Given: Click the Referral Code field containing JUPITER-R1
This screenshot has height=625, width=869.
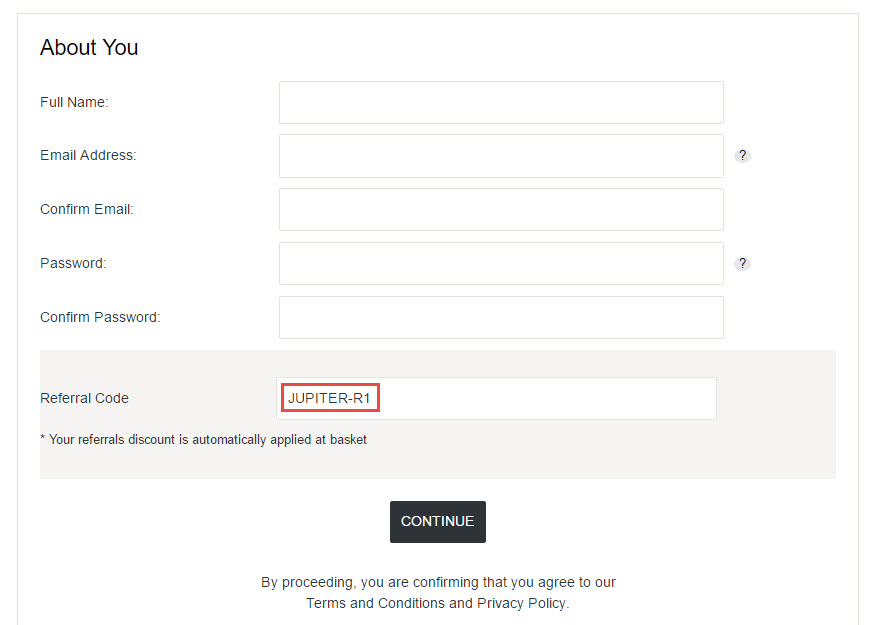Looking at the screenshot, I should [496, 398].
